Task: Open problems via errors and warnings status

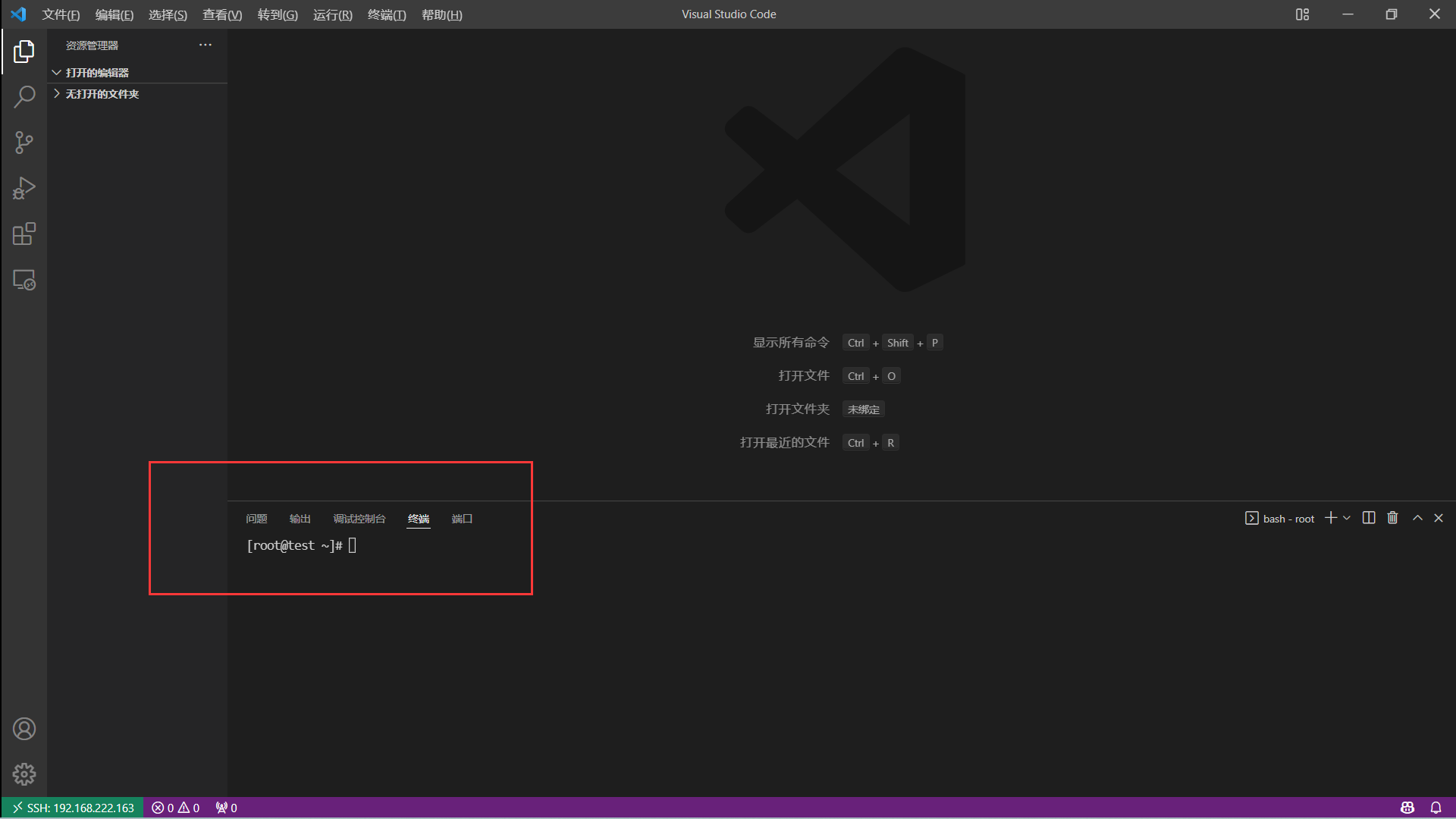Action: (x=176, y=808)
